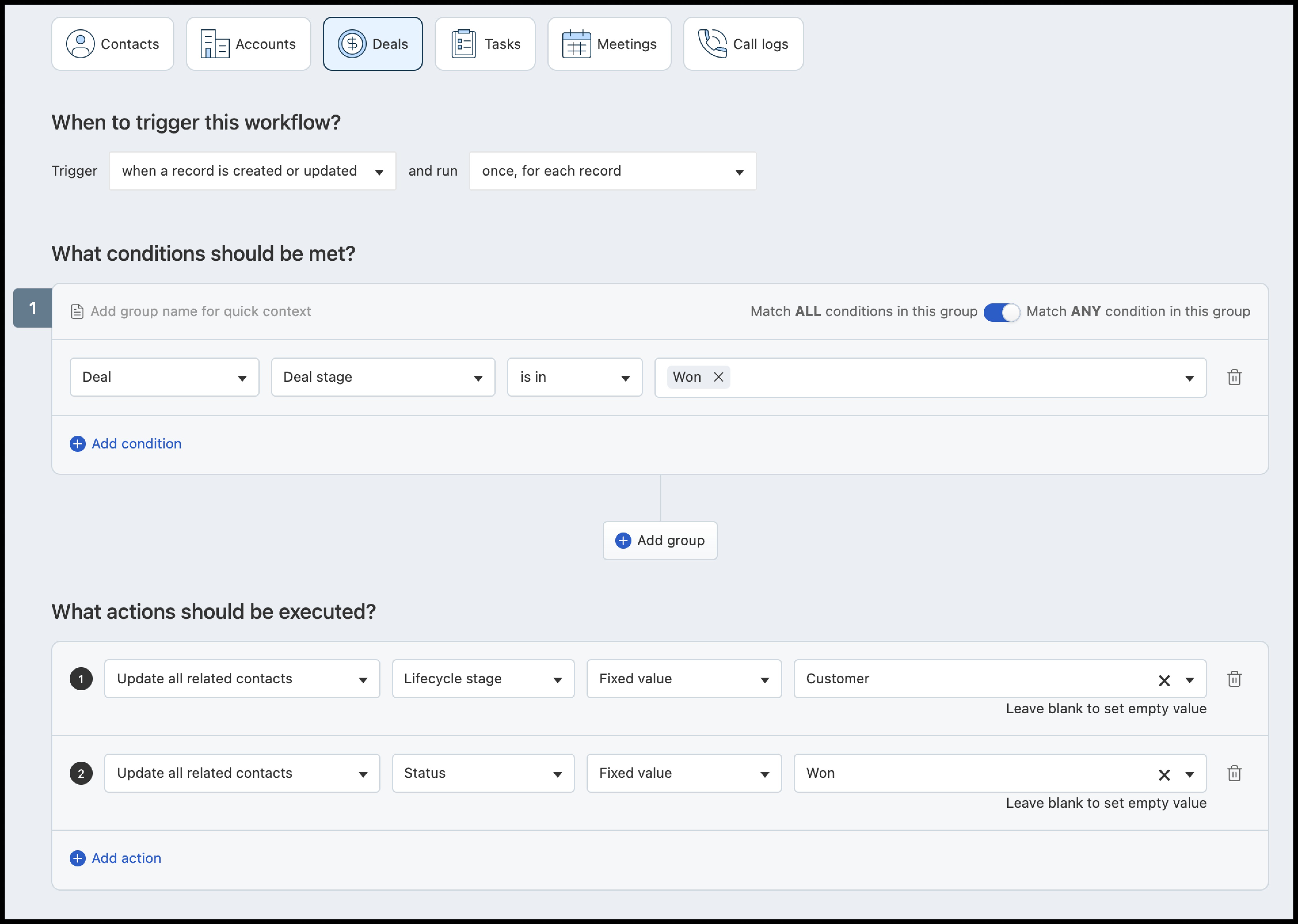
Task: Click 'Leave blank to set empty value' under Customer
Action: (x=1106, y=708)
